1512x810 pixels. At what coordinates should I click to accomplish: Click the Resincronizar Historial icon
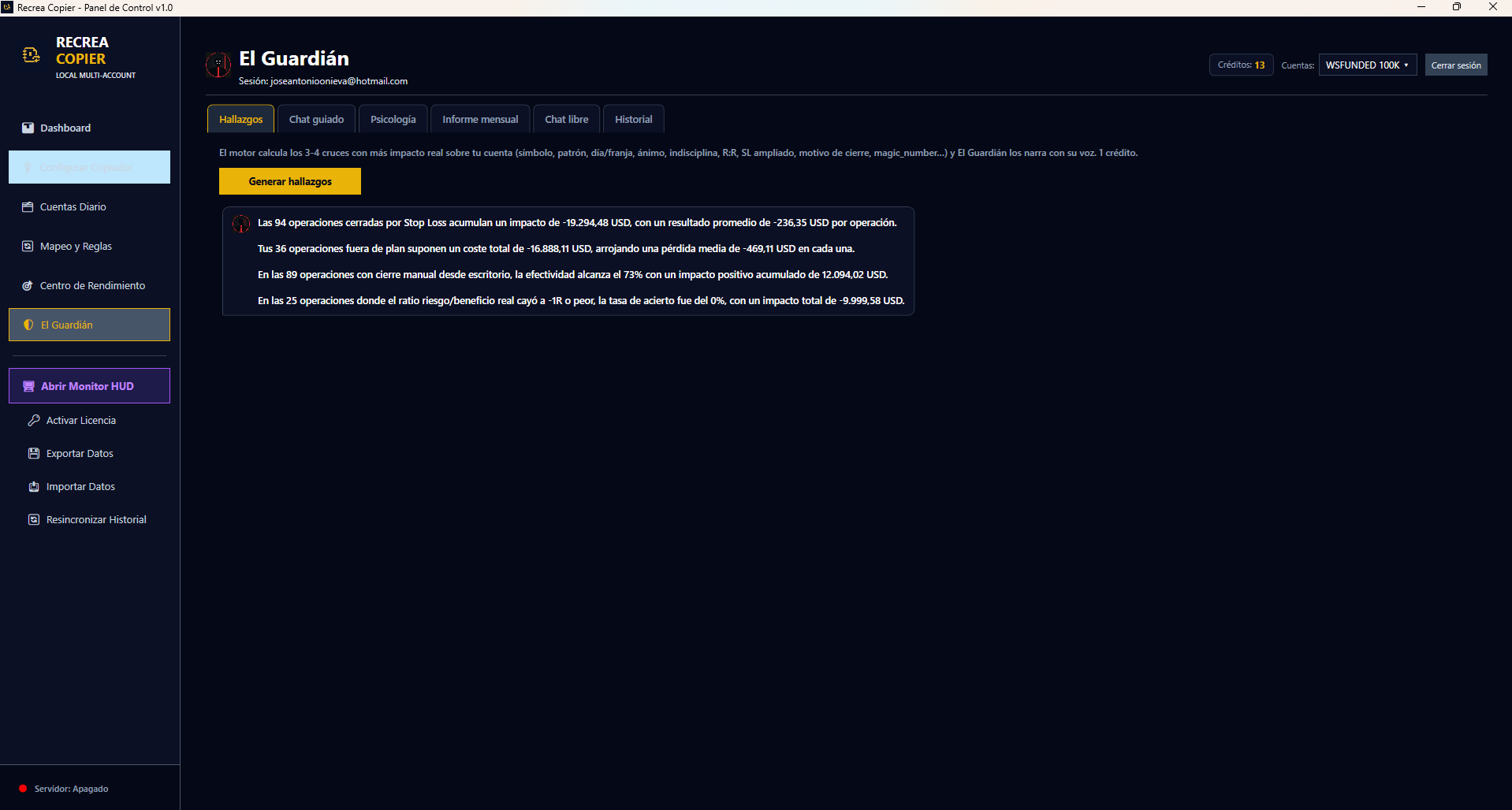[34, 519]
